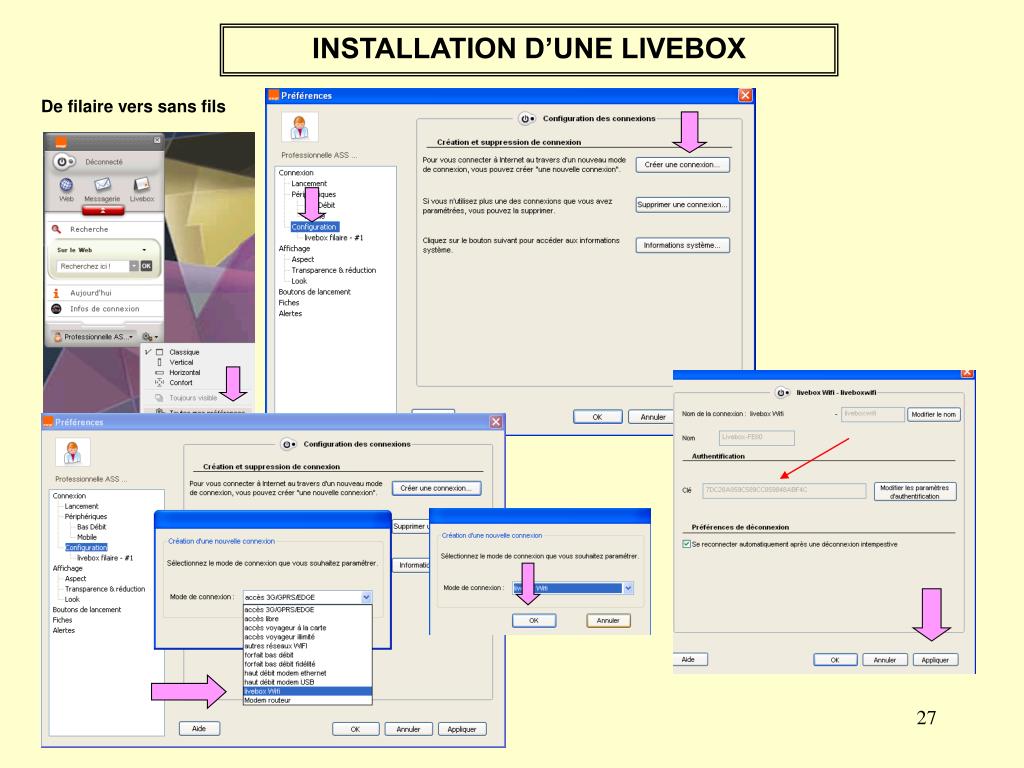Click the Infos de connexion icon
The image size is (1024, 768).
click(x=56, y=309)
